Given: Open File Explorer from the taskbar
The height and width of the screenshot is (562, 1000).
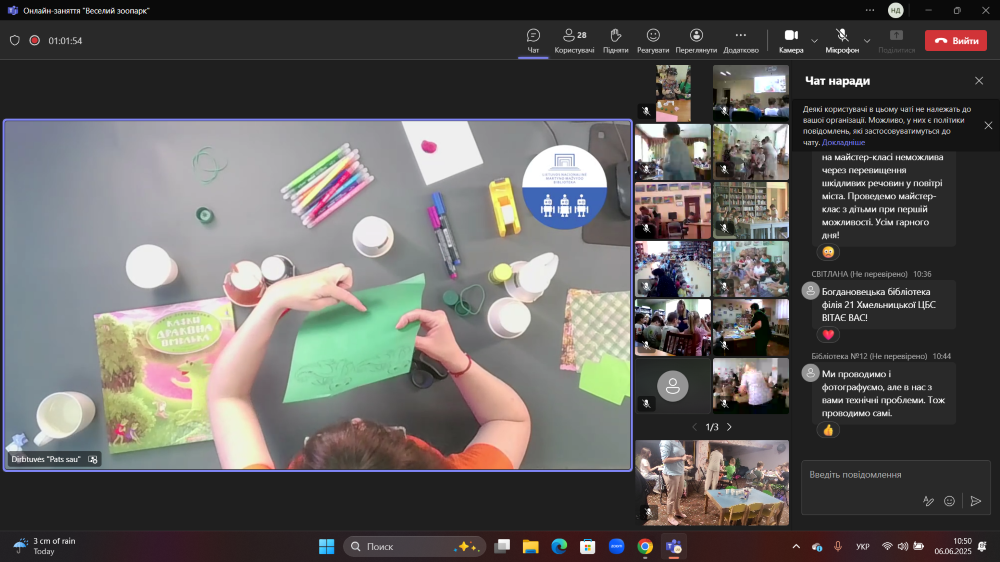Looking at the screenshot, I should [x=531, y=546].
